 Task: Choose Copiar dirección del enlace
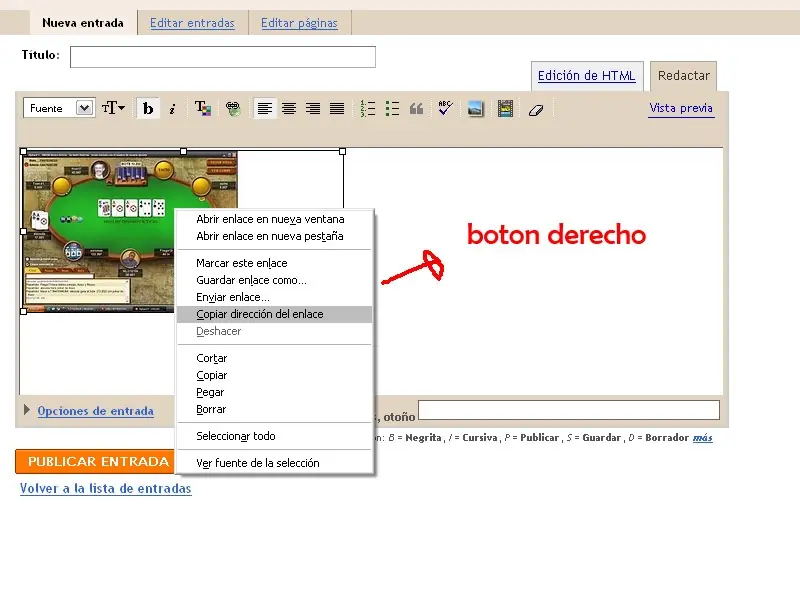tap(260, 314)
